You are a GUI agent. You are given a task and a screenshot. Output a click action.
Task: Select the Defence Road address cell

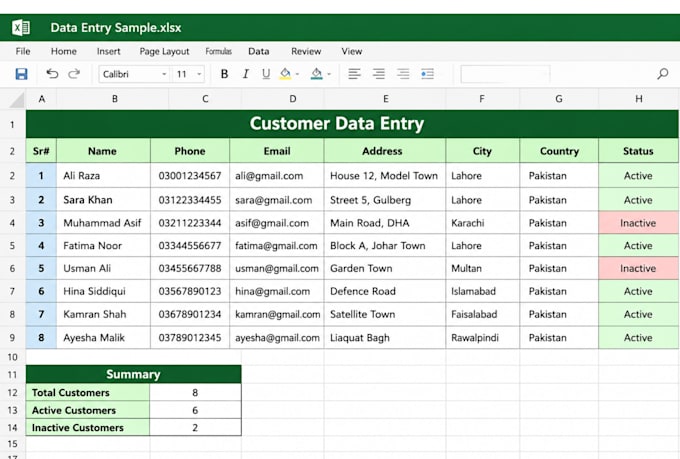point(385,291)
